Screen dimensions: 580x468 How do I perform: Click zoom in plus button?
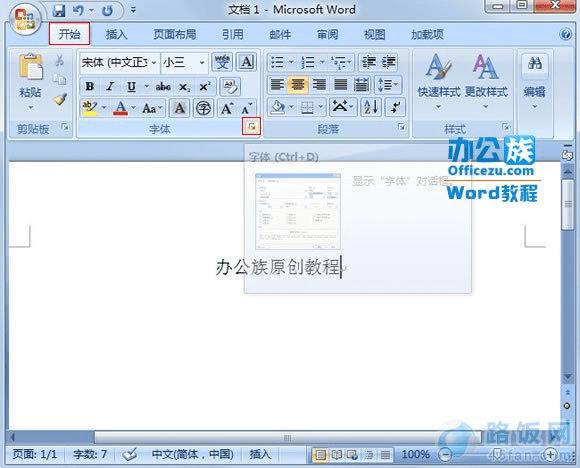click(551, 454)
